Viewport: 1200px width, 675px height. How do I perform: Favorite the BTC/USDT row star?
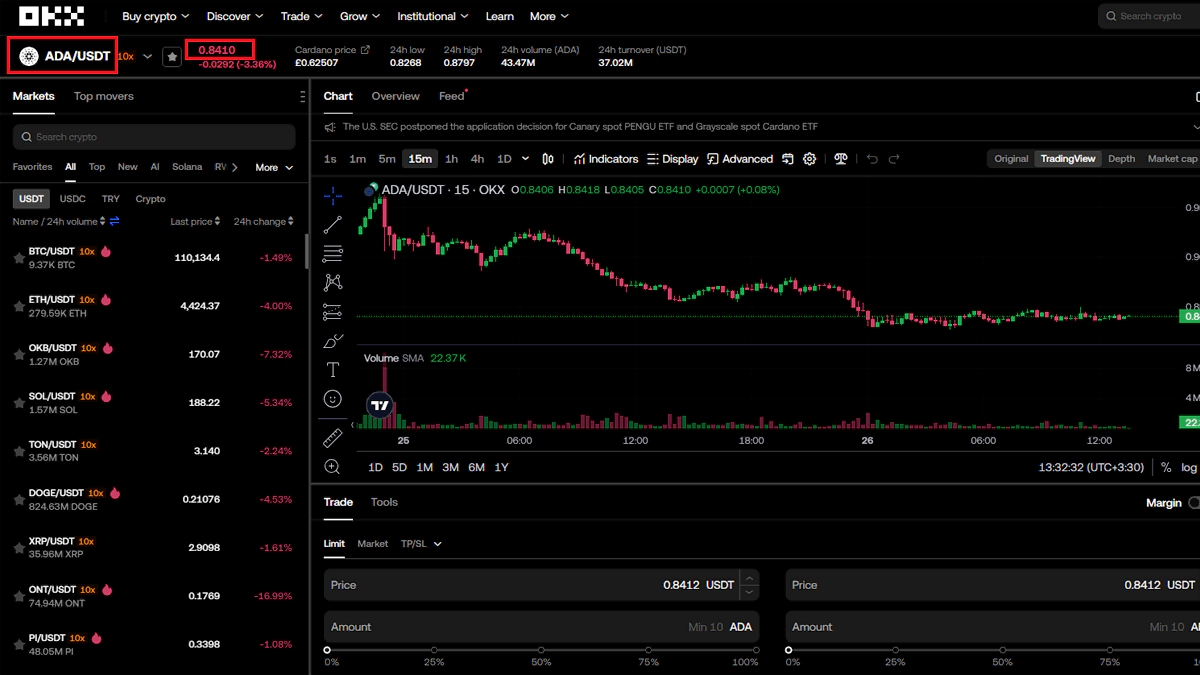[x=19, y=258]
